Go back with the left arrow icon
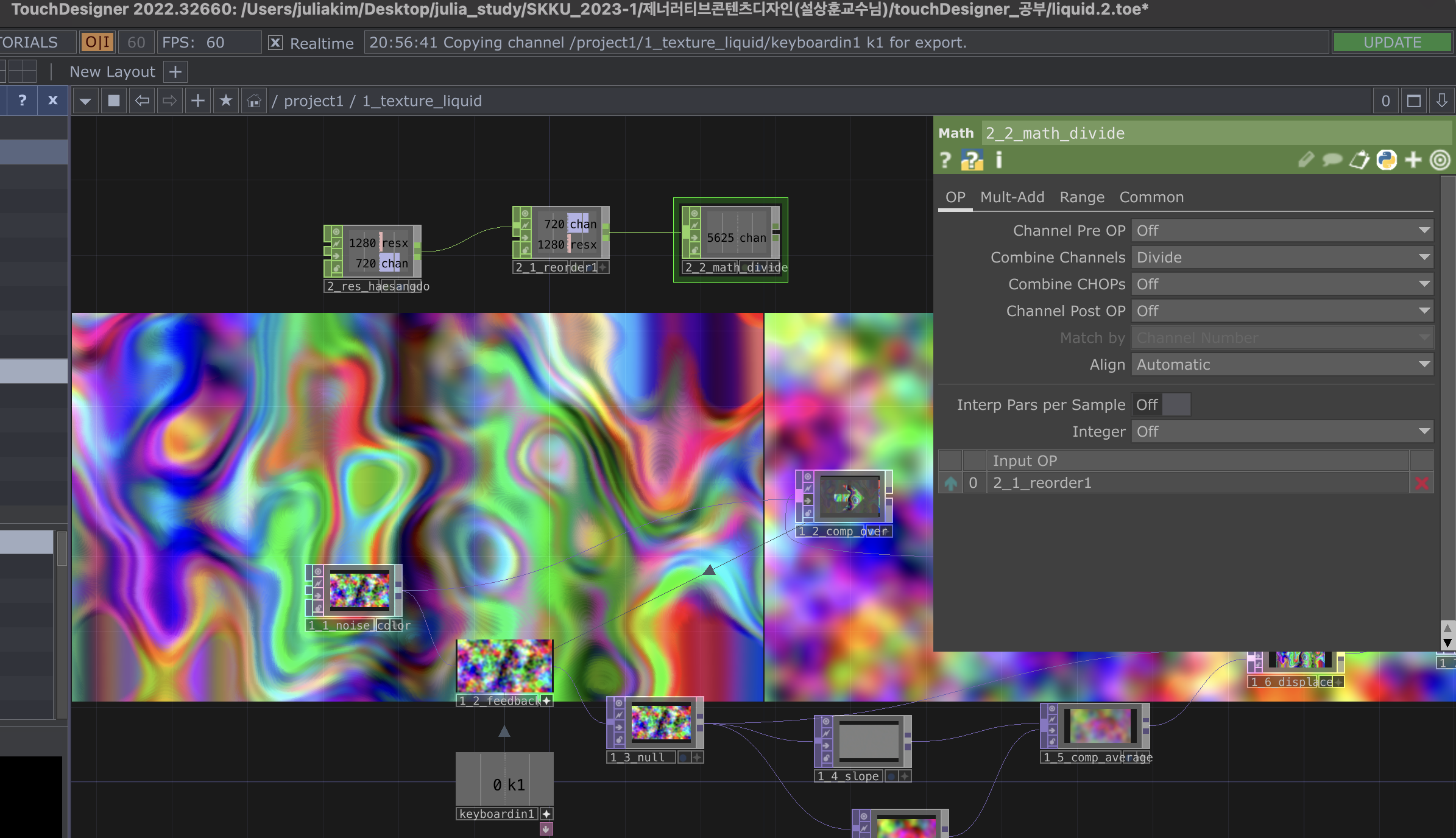The image size is (1456, 838). [x=142, y=101]
